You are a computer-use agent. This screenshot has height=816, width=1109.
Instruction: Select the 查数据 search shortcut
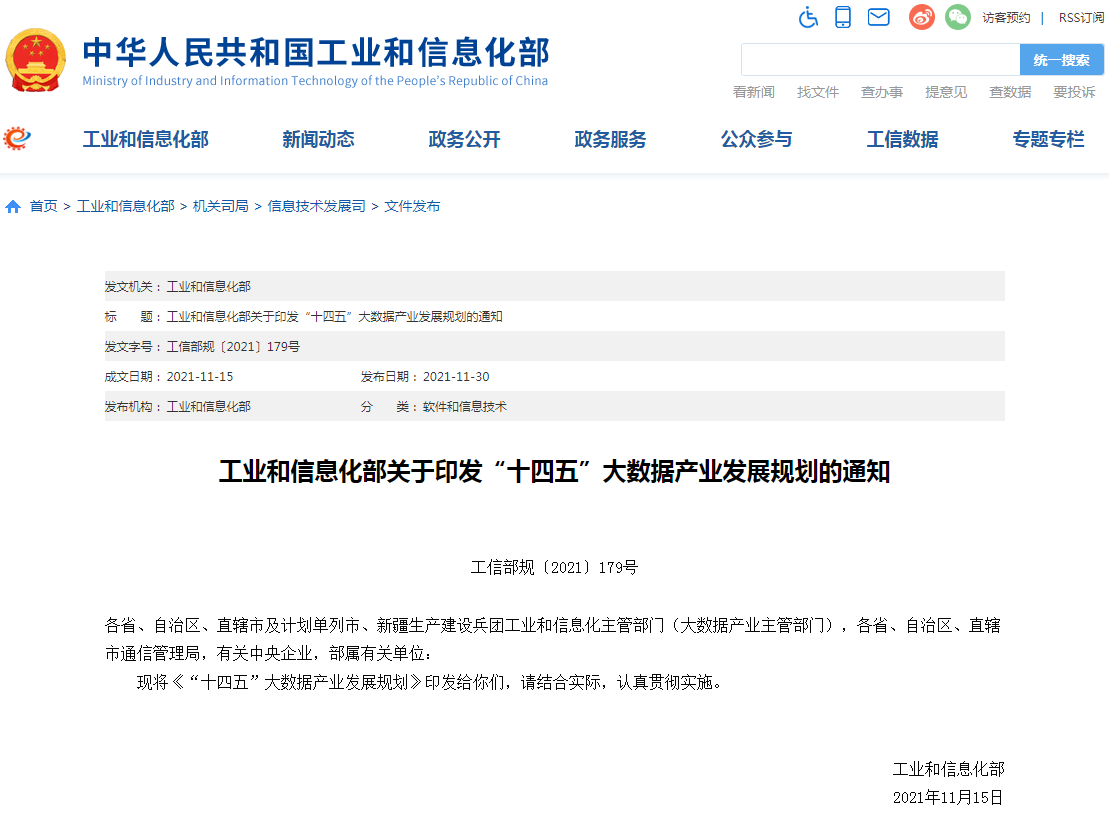(1010, 92)
